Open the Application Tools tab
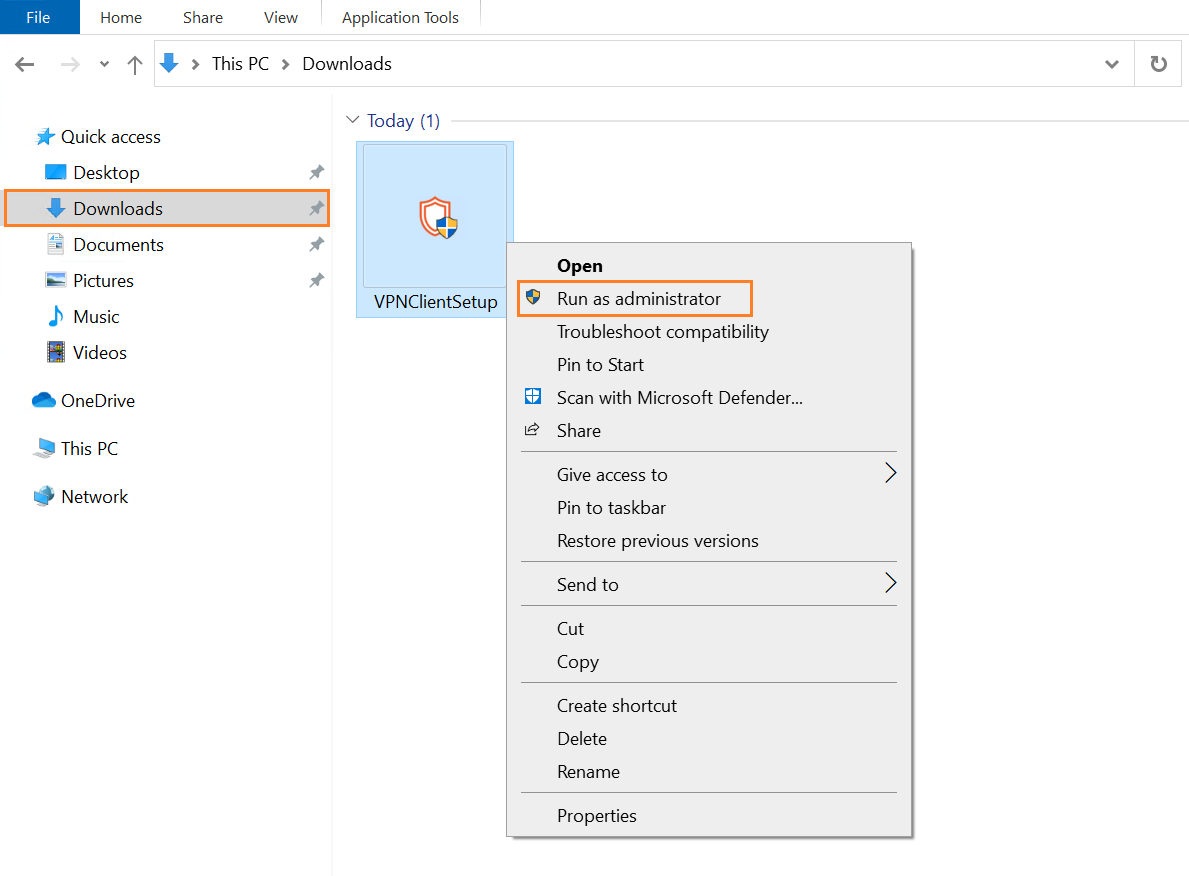The width and height of the screenshot is (1189, 876). [400, 17]
